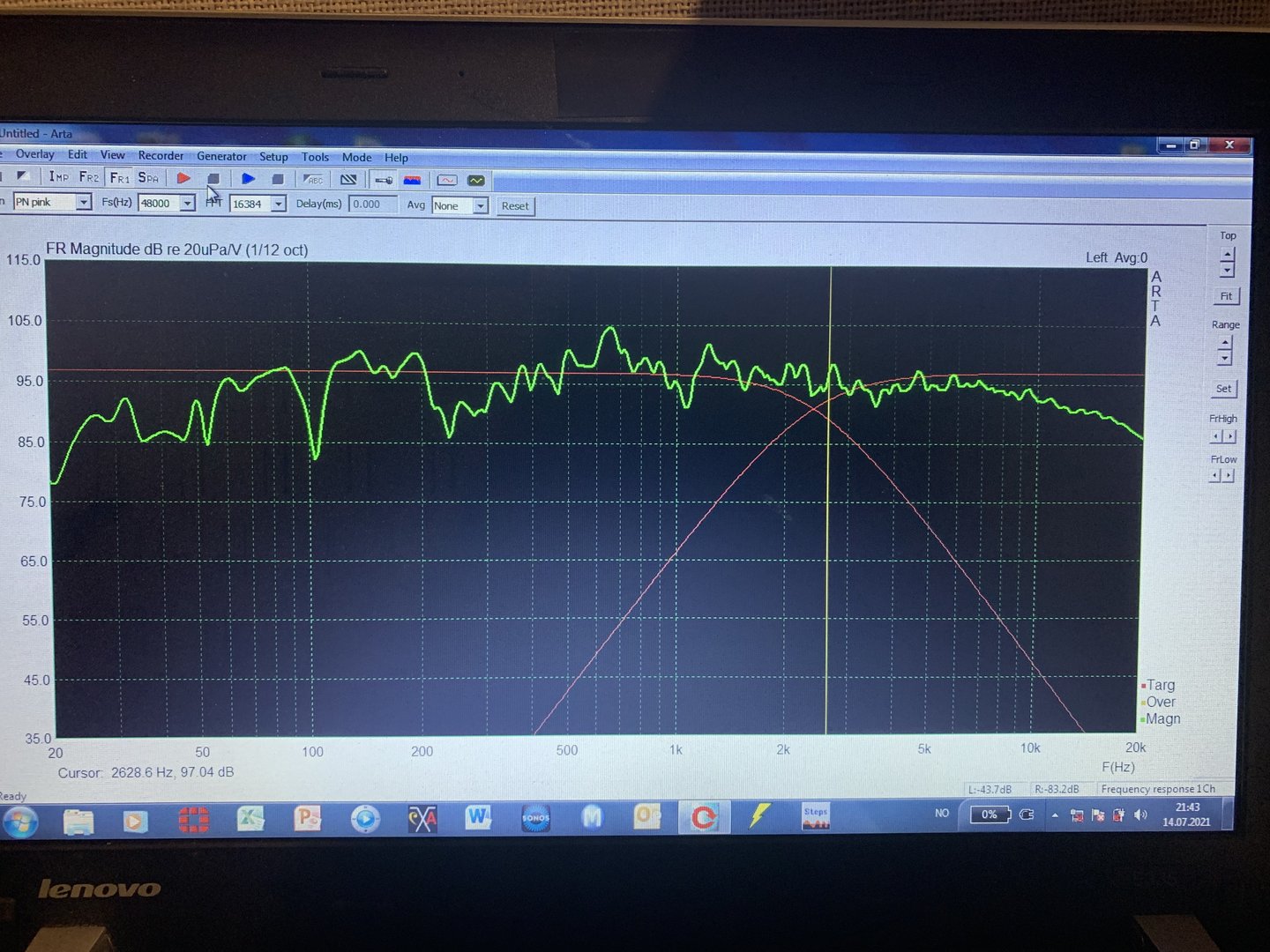This screenshot has height=952, width=1270.
Task: Open Excel from the taskbar
Action: point(250,820)
